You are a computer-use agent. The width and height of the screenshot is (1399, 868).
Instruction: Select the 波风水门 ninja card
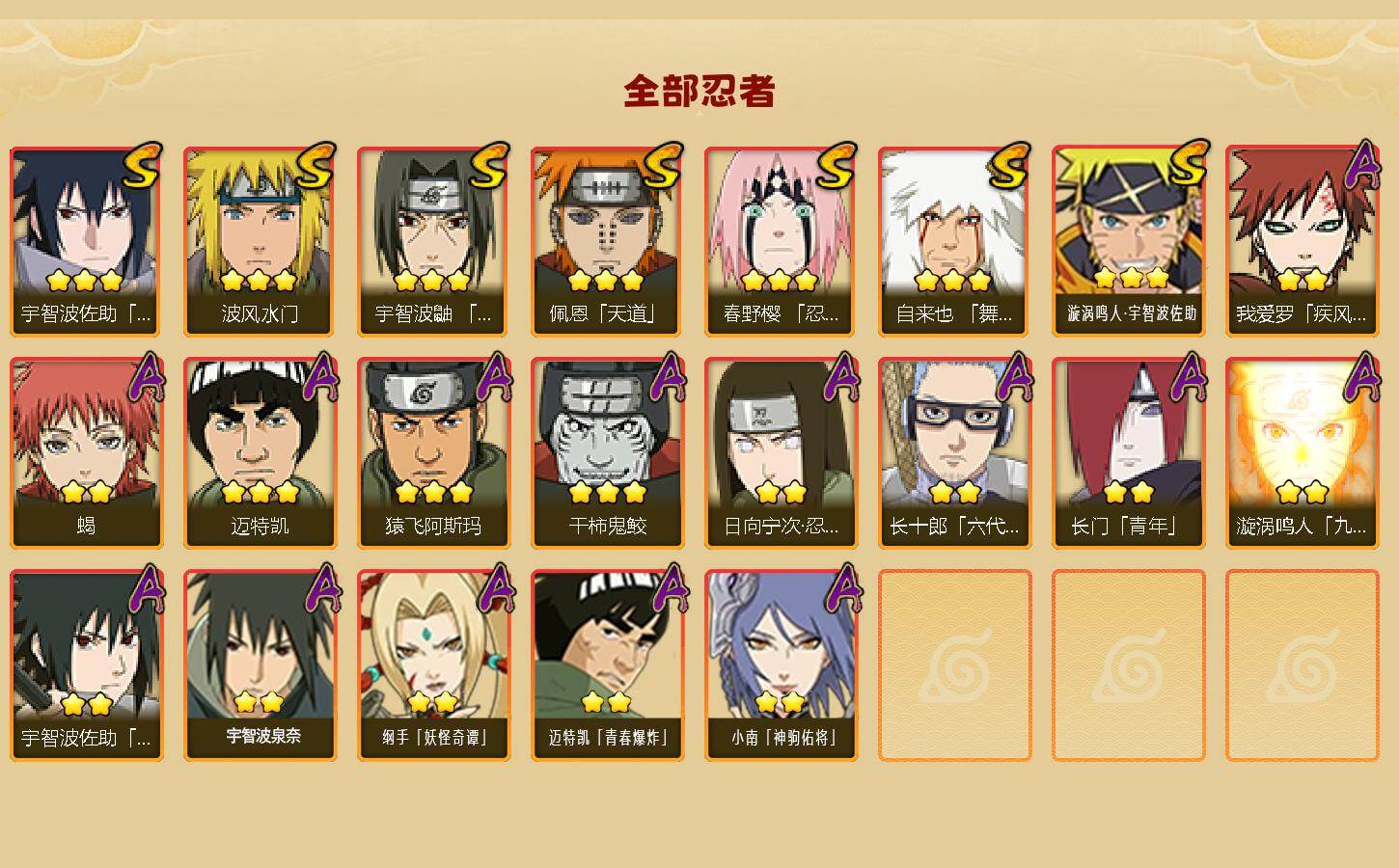(260, 241)
